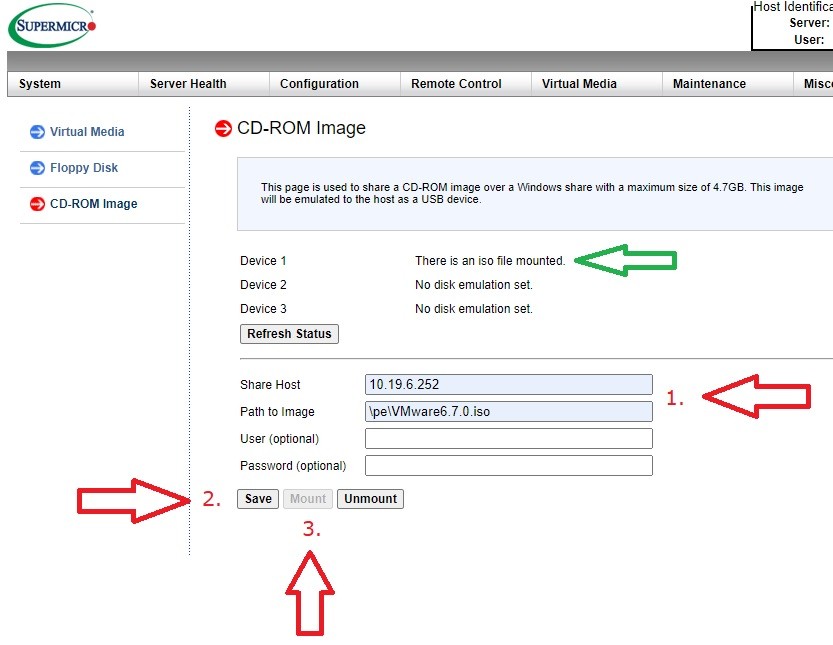833x645 pixels.
Task: Focus the Path to Image field
Action: [508, 411]
